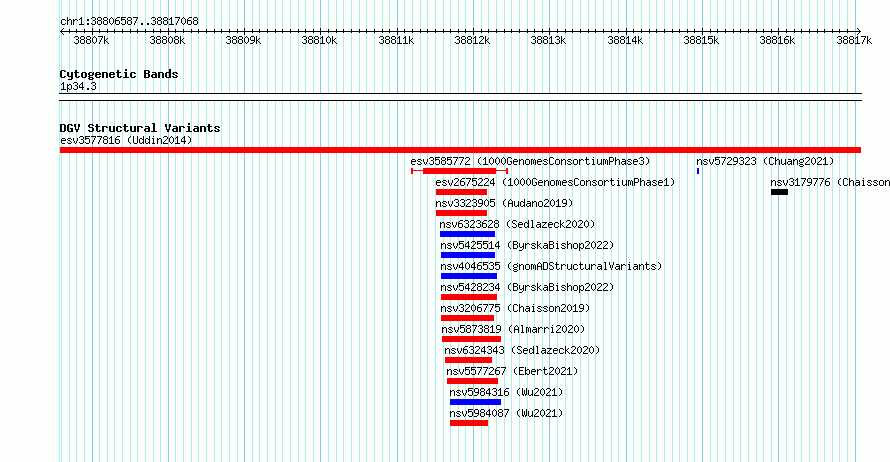
Task: Click the 38809k ruler tick label
Action: pyautogui.click(x=244, y=41)
